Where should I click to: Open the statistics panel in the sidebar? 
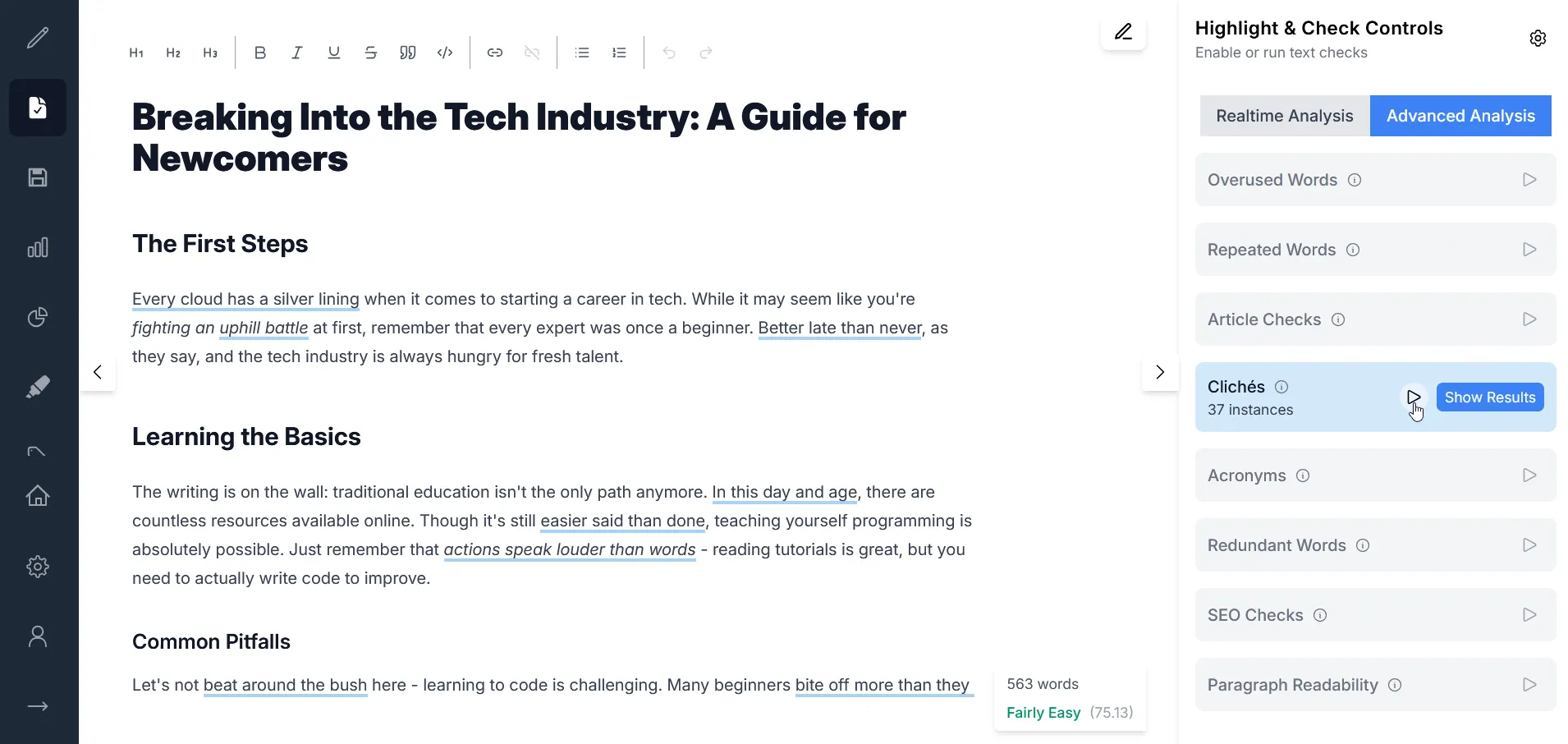[38, 247]
